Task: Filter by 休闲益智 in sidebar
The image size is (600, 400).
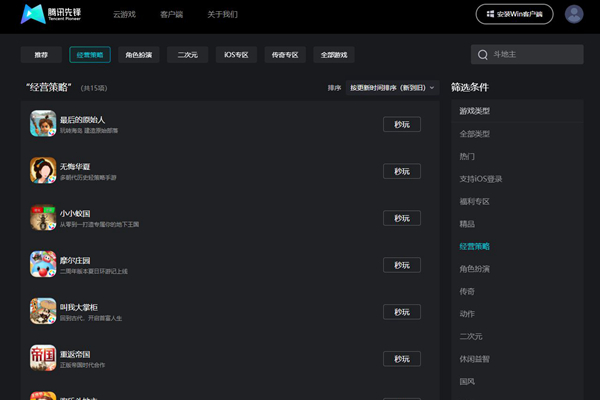Action: coord(474,359)
